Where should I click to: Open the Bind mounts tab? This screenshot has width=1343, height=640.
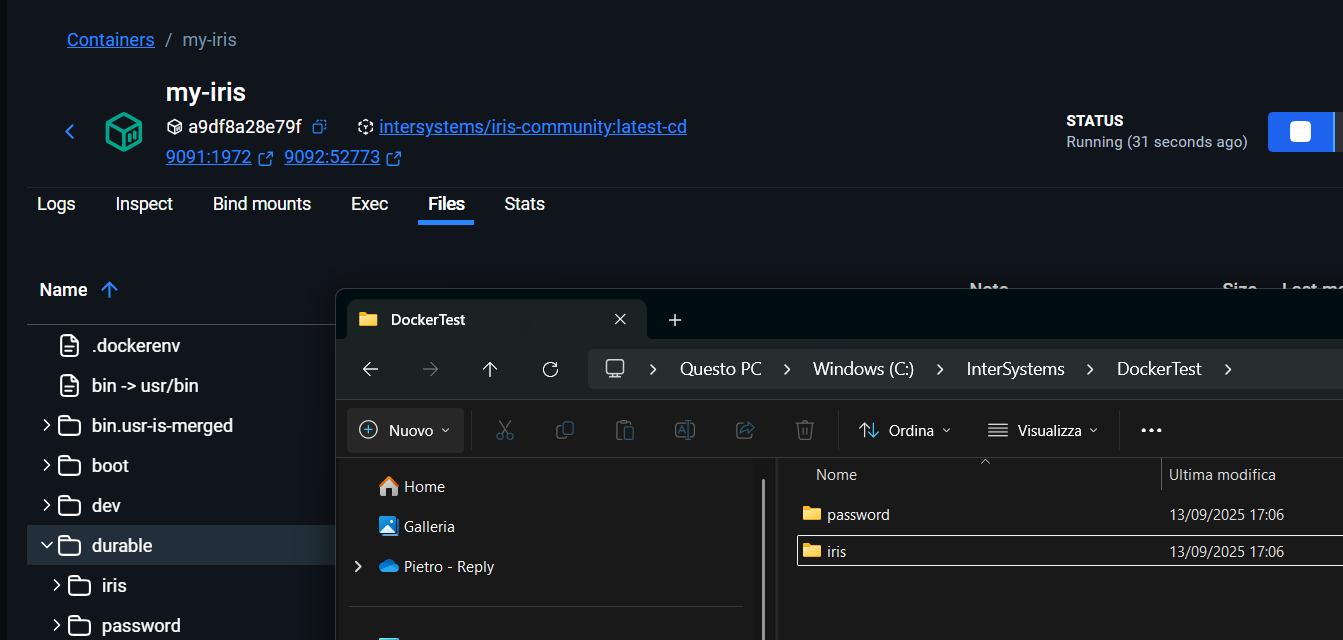click(x=262, y=204)
